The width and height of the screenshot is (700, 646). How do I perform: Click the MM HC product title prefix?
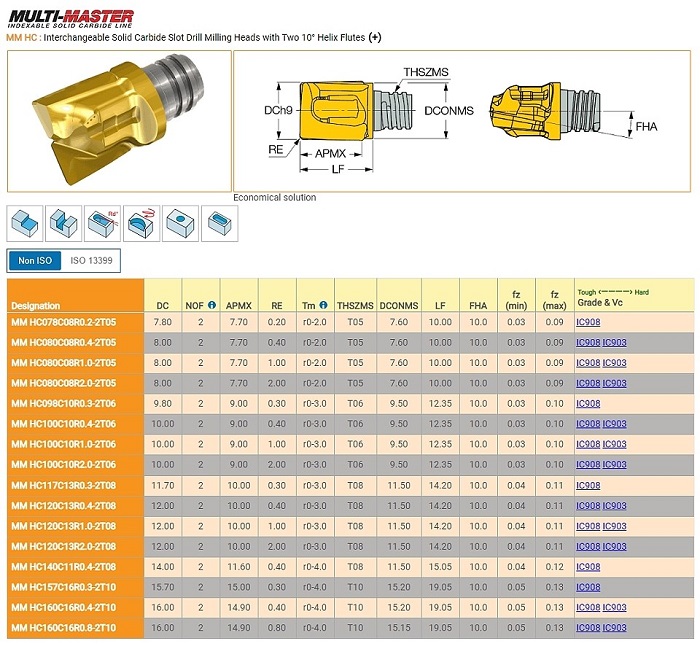(21, 38)
